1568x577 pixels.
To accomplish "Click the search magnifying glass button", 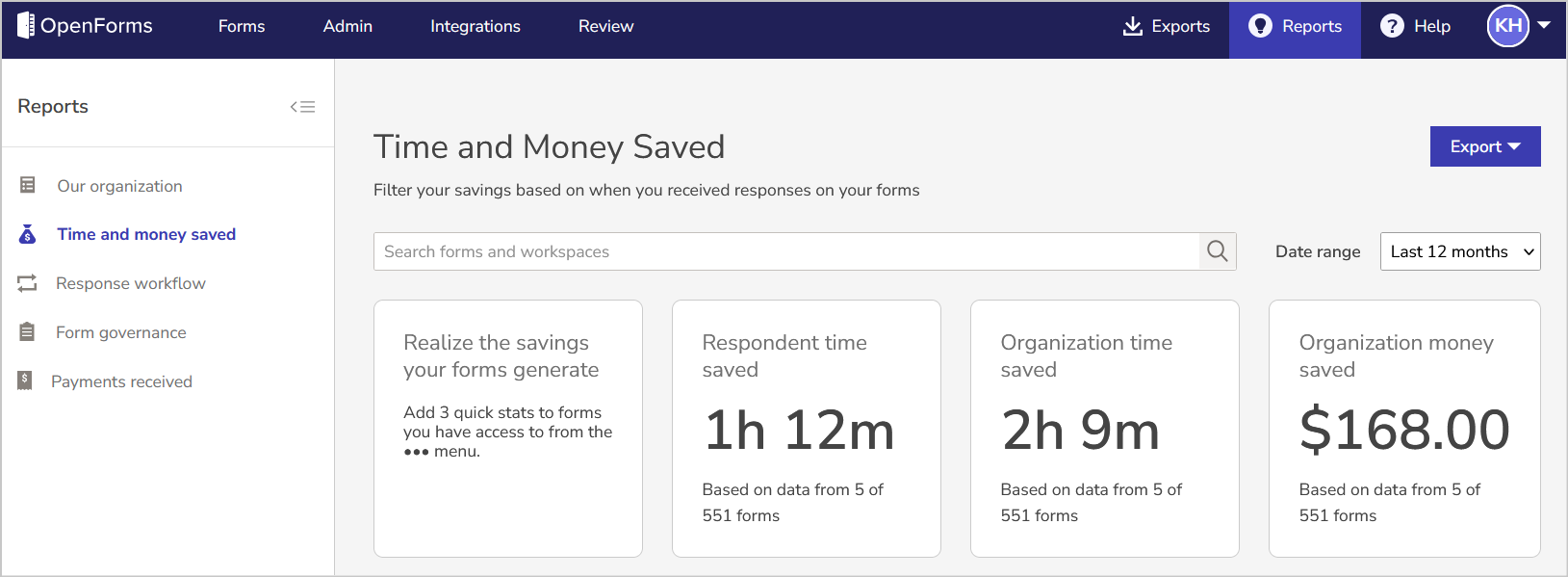I will click(x=1217, y=251).
